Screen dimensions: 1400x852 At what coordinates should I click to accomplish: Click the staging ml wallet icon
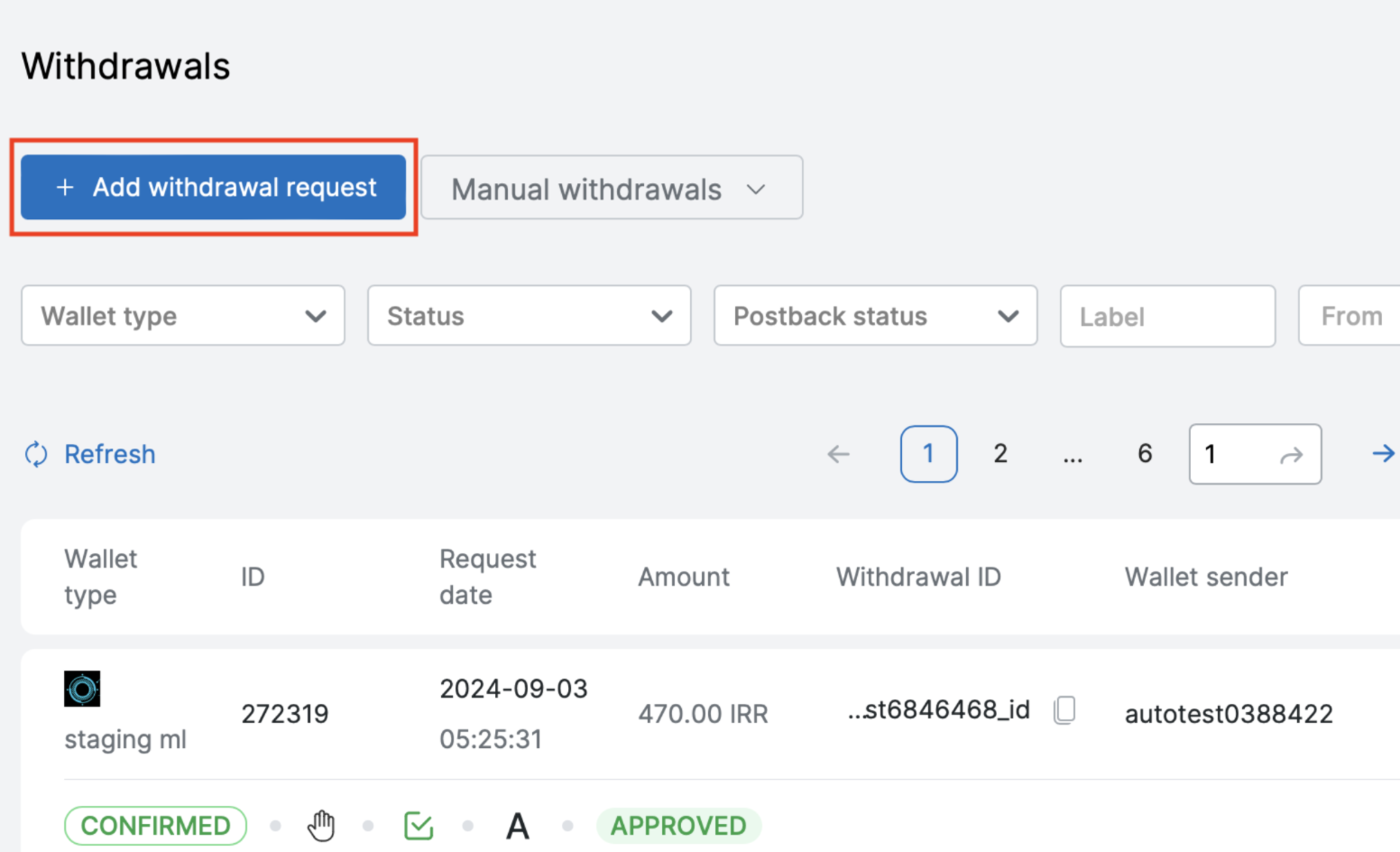[x=82, y=689]
